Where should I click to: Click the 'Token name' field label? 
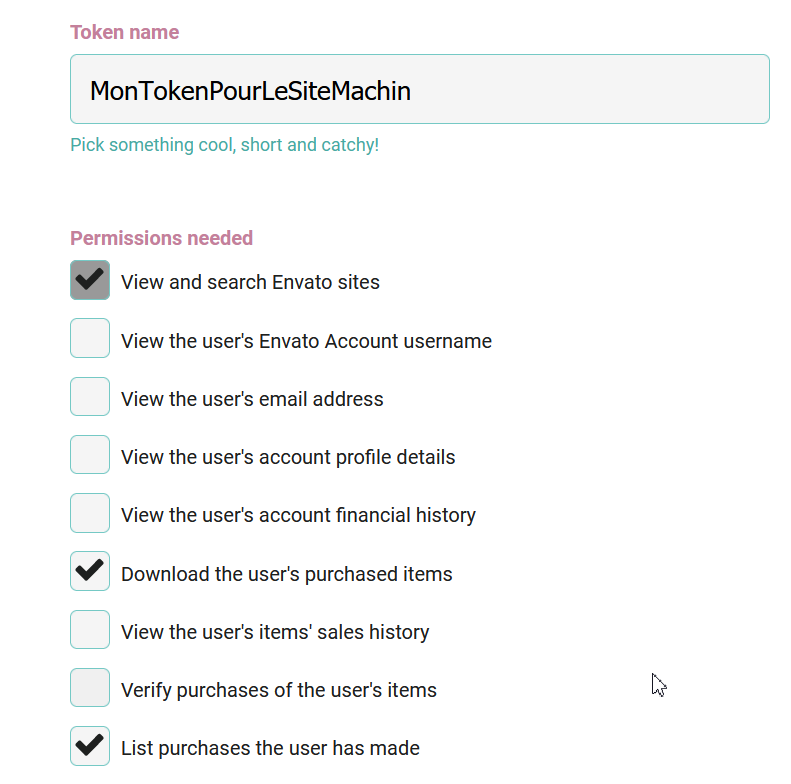(x=125, y=32)
